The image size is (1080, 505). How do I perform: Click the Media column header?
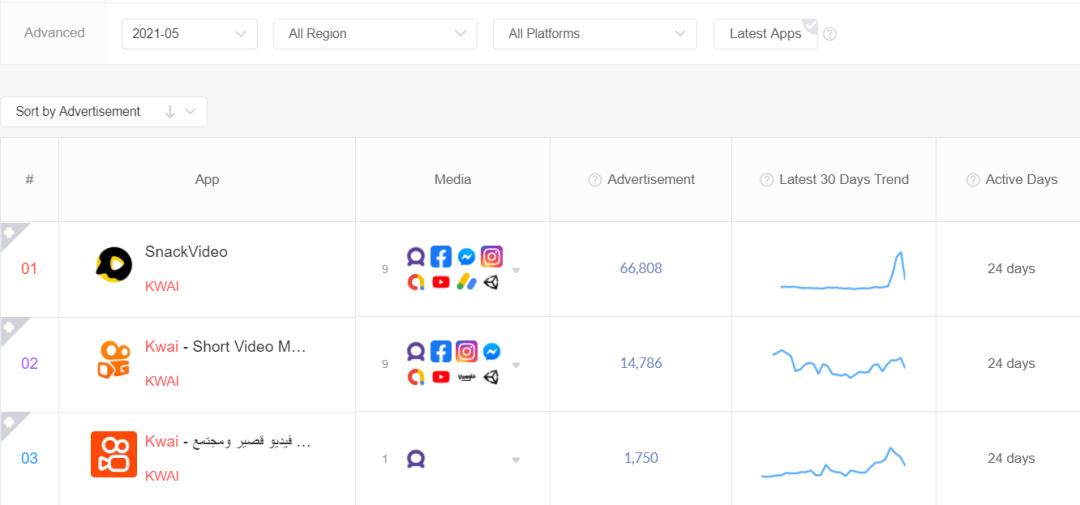453,180
